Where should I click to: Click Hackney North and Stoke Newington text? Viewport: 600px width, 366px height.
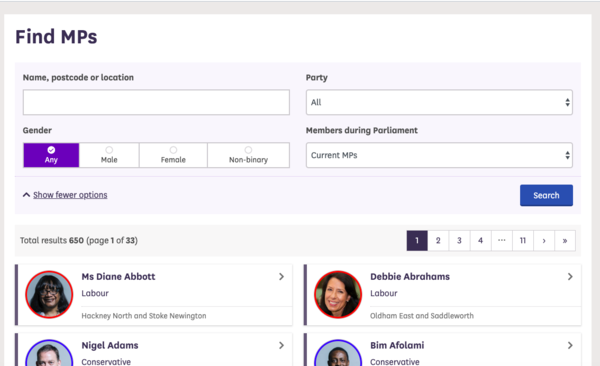(x=144, y=316)
